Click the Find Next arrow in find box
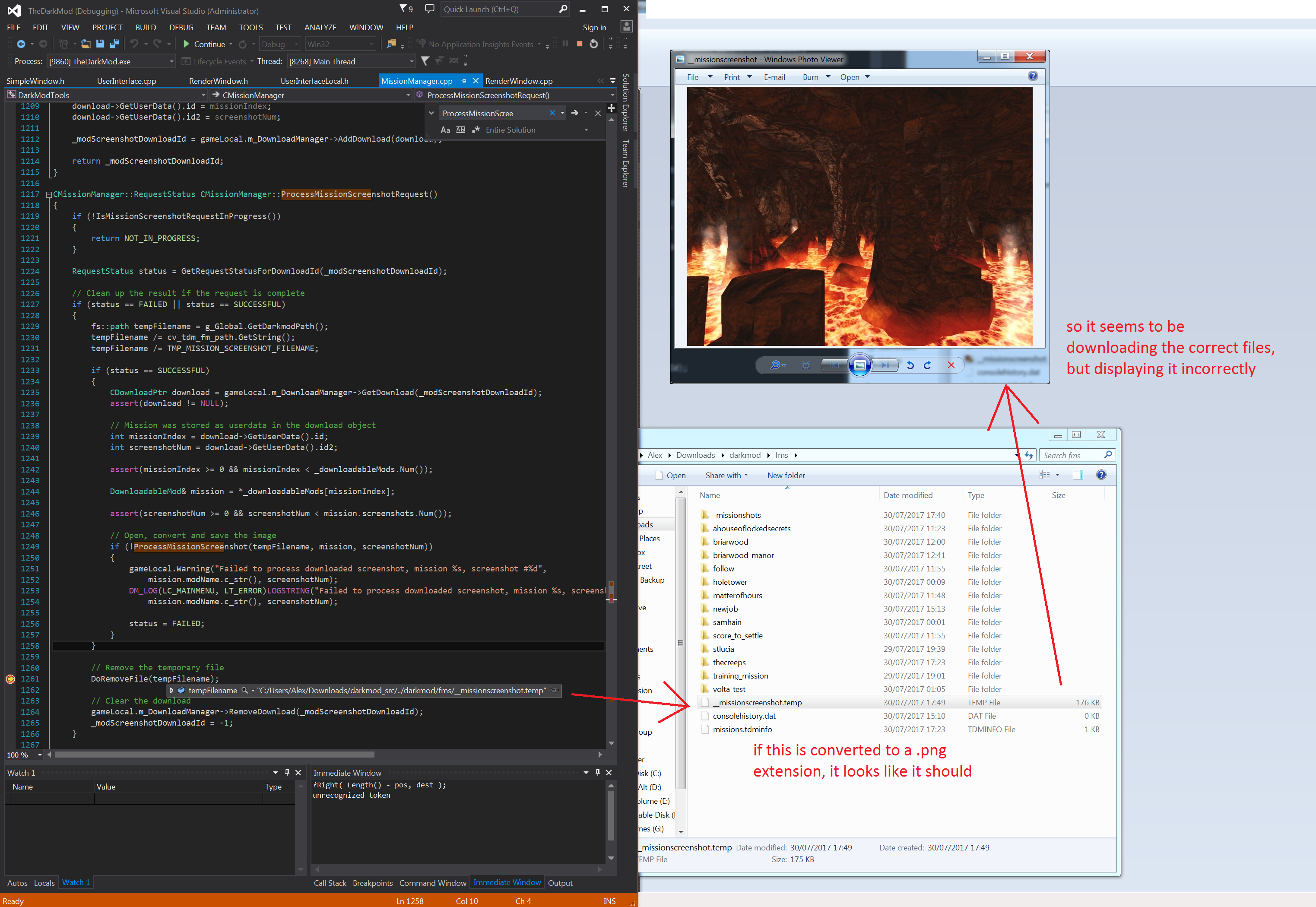The image size is (1316, 907). 575,113
